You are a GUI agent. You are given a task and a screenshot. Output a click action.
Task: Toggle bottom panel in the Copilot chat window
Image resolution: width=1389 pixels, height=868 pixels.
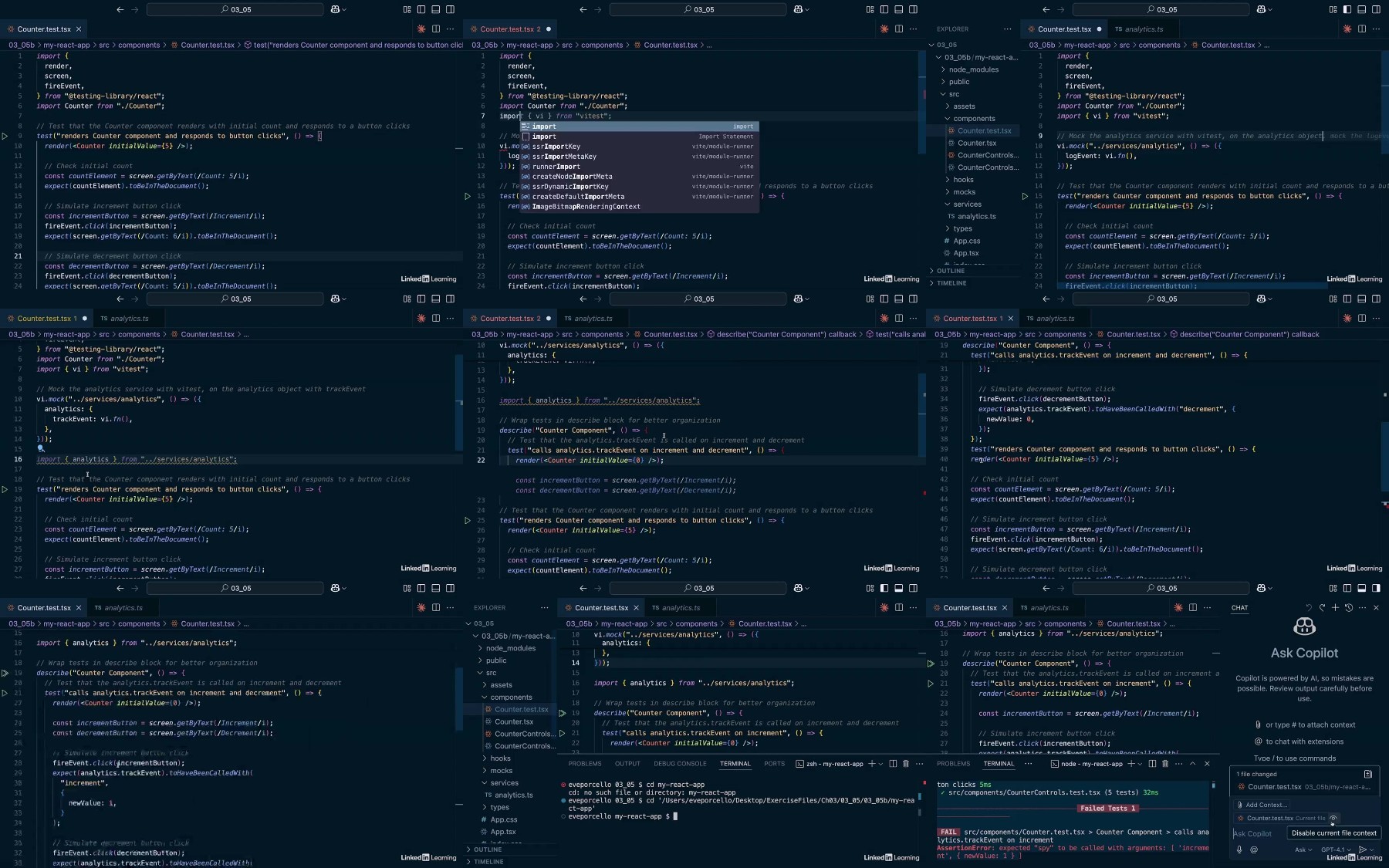click(x=1362, y=588)
